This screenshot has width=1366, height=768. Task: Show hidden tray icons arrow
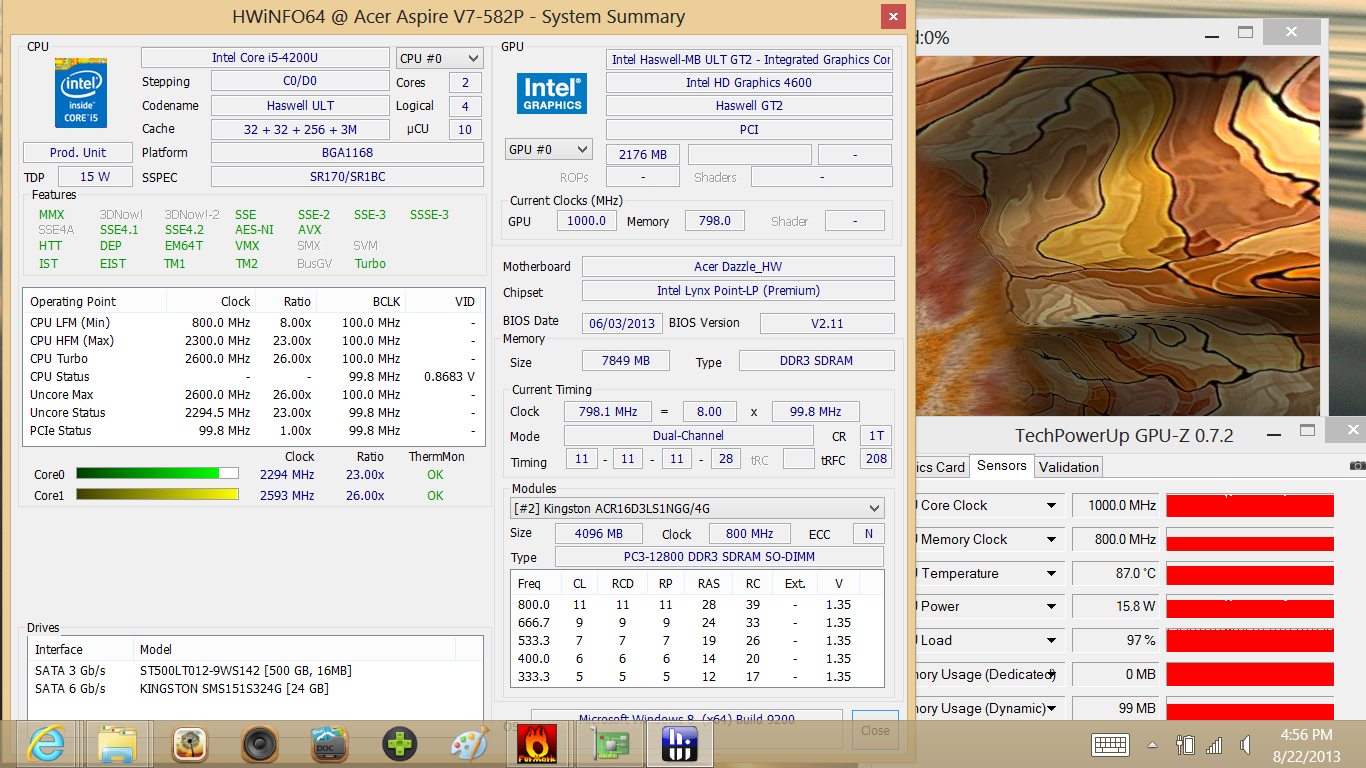(1154, 745)
